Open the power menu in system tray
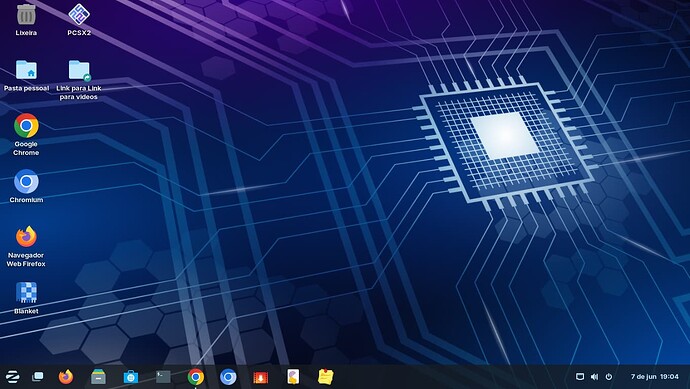Screen dimensions: 690x389 coord(609,377)
